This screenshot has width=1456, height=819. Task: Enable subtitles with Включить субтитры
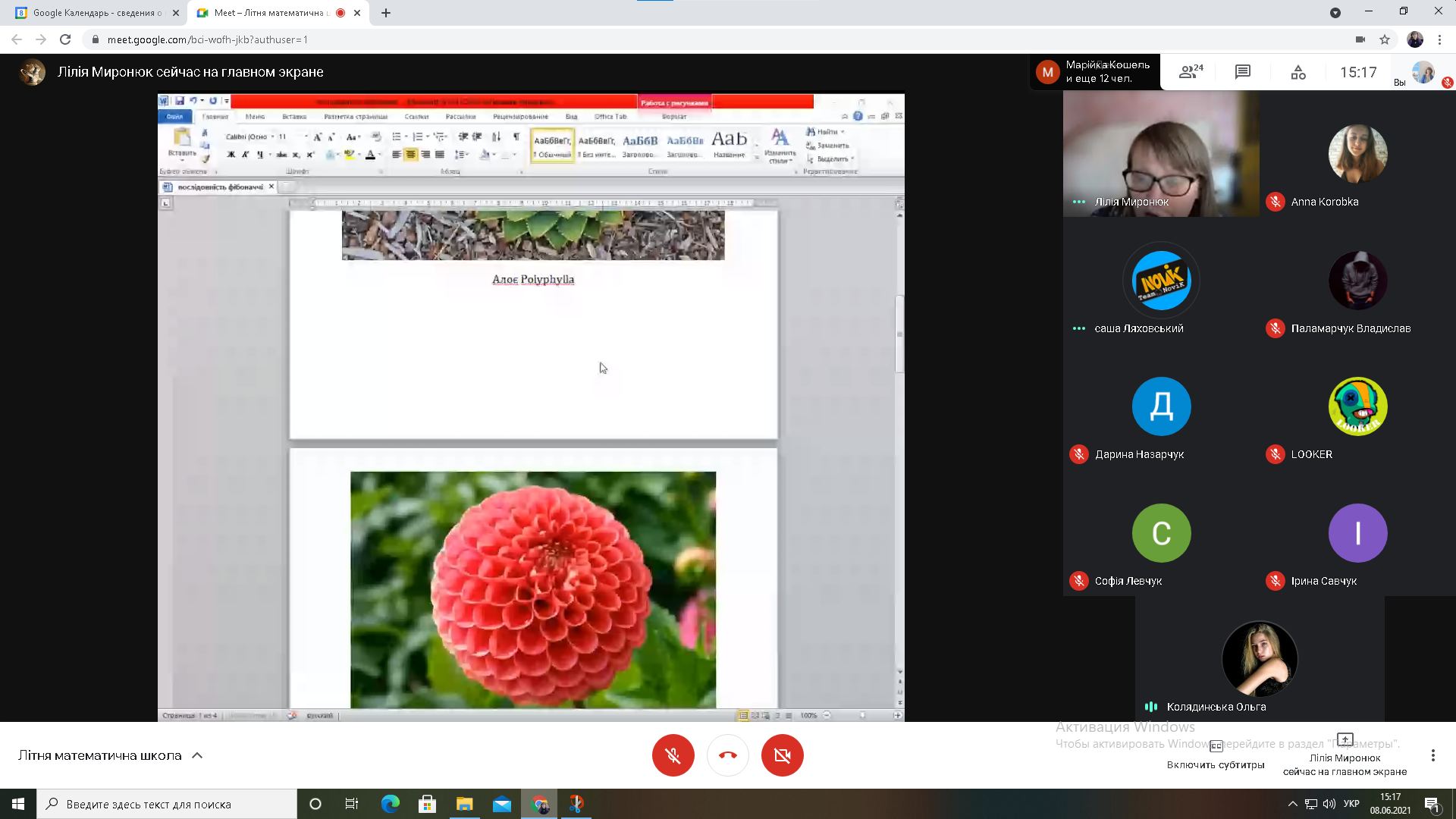coord(1216,755)
